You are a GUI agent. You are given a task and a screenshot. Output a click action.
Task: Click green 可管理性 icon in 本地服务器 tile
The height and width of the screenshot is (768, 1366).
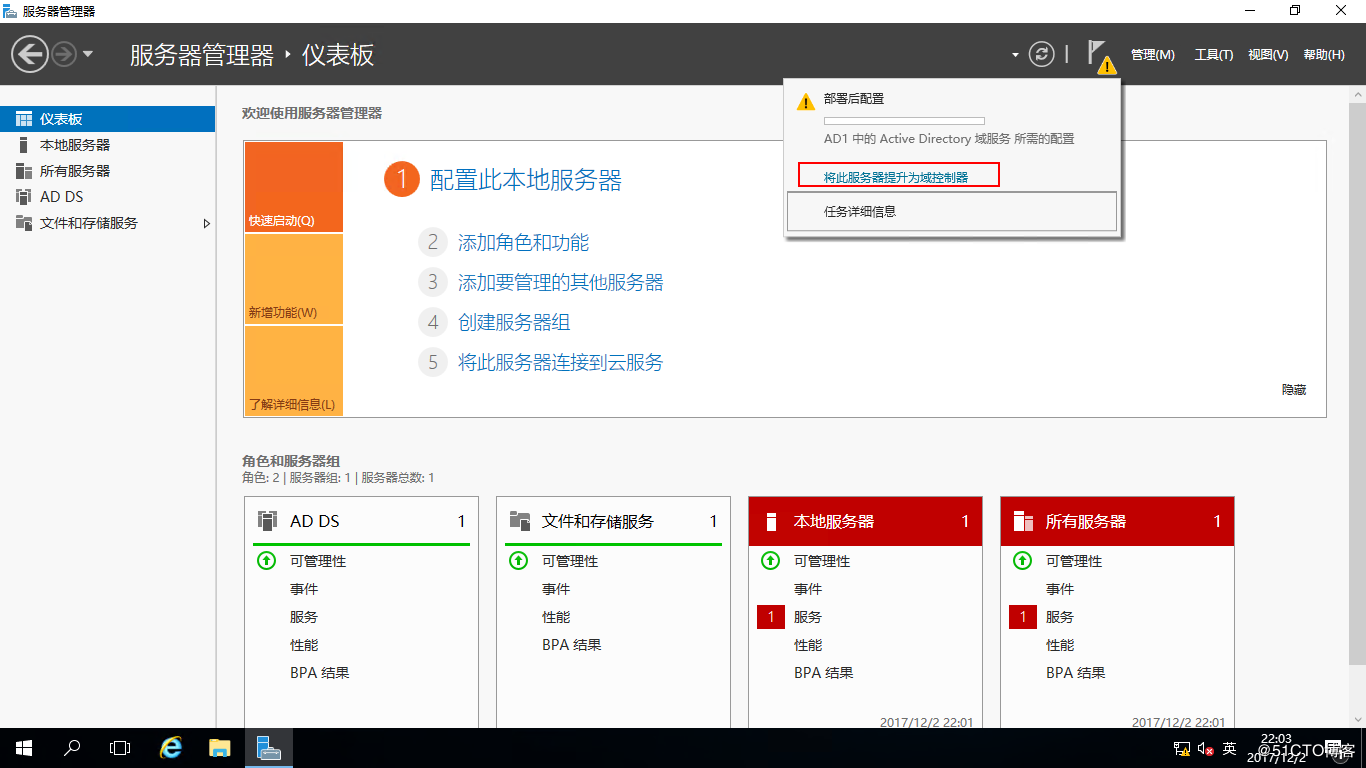click(770, 561)
